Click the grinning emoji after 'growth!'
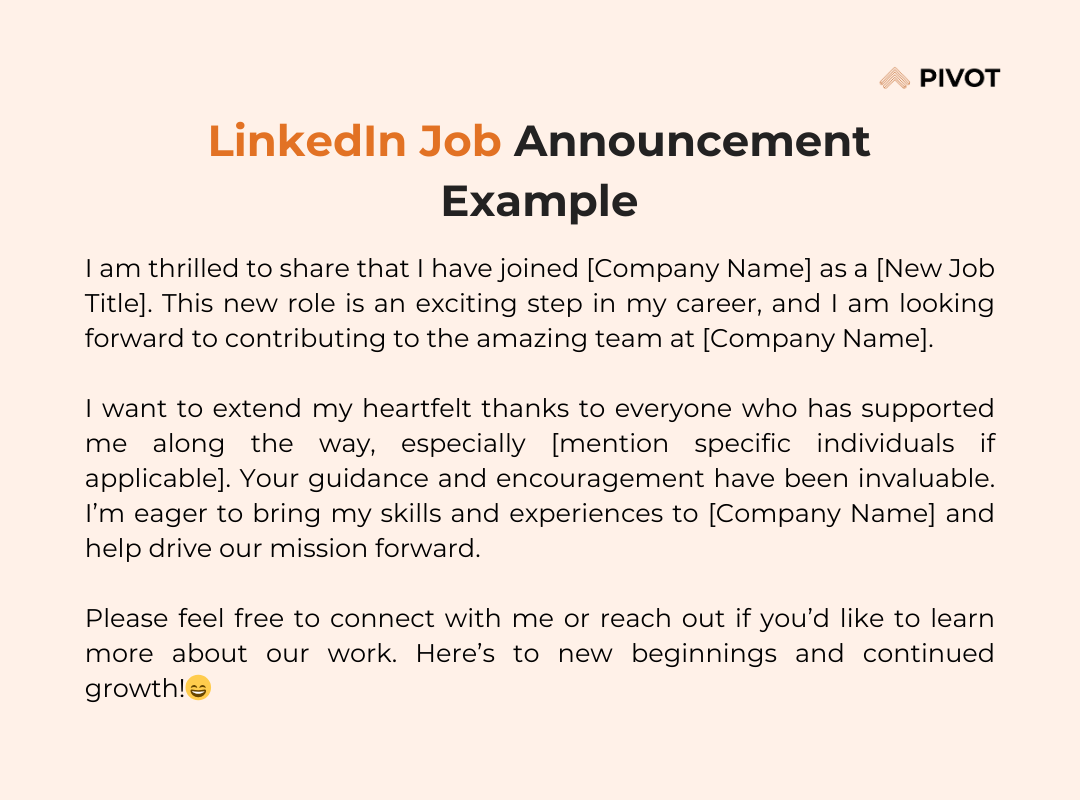Screen dimensions: 1080x800 198,688
